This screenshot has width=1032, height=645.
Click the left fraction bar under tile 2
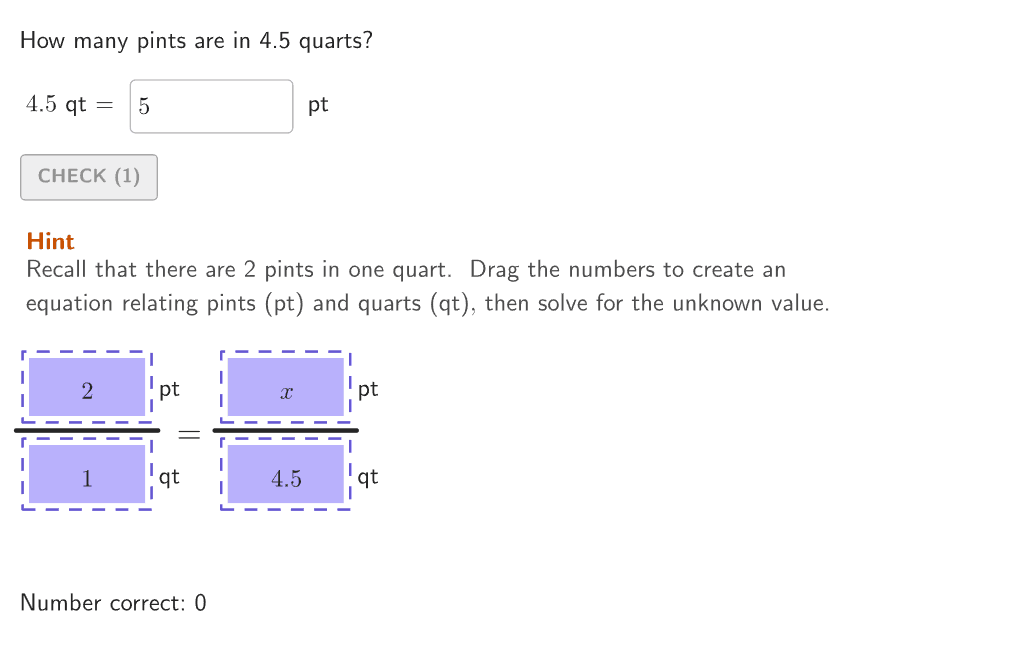pos(87,431)
